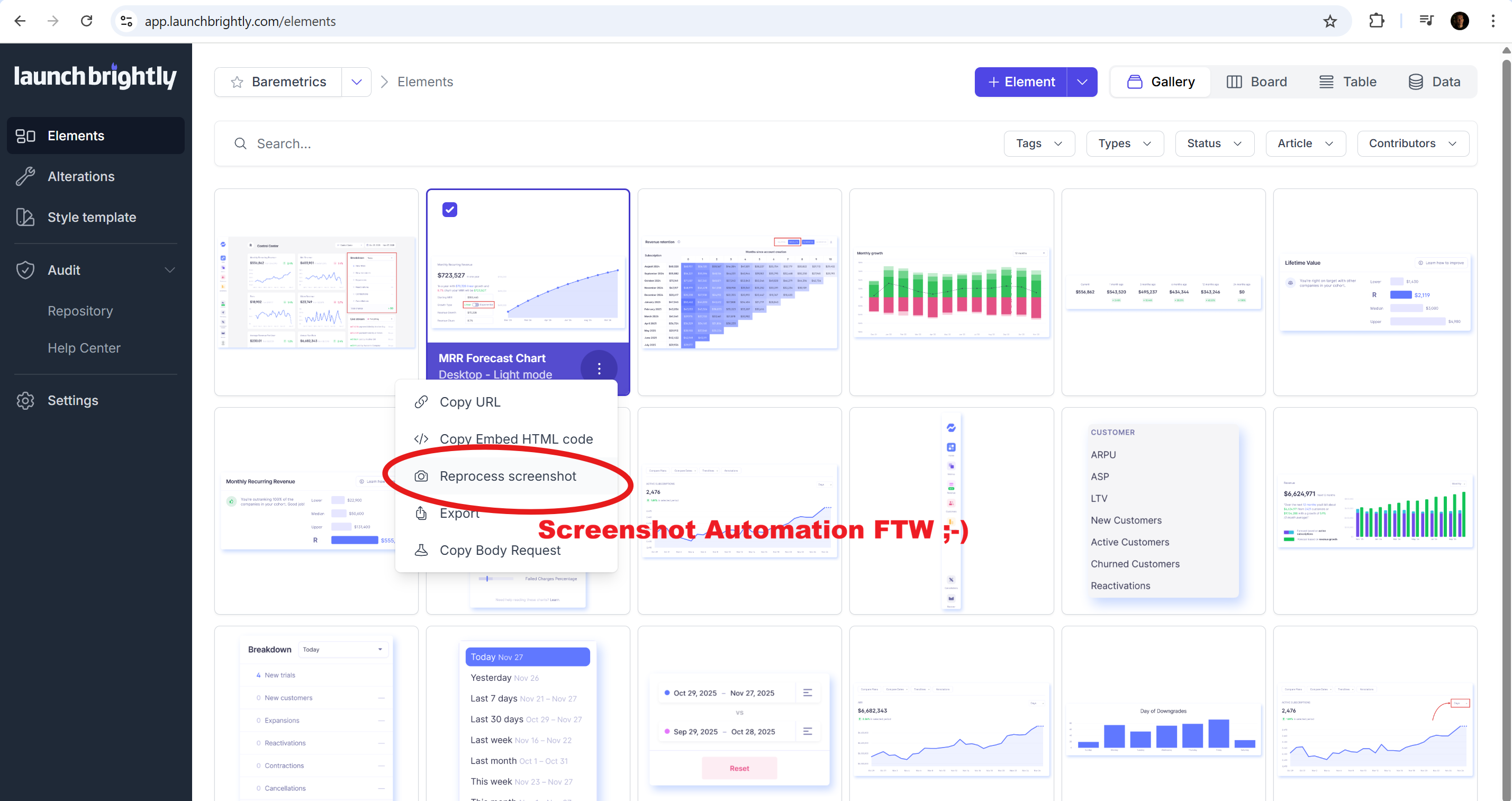Reload the page with refresh icon

point(87,22)
